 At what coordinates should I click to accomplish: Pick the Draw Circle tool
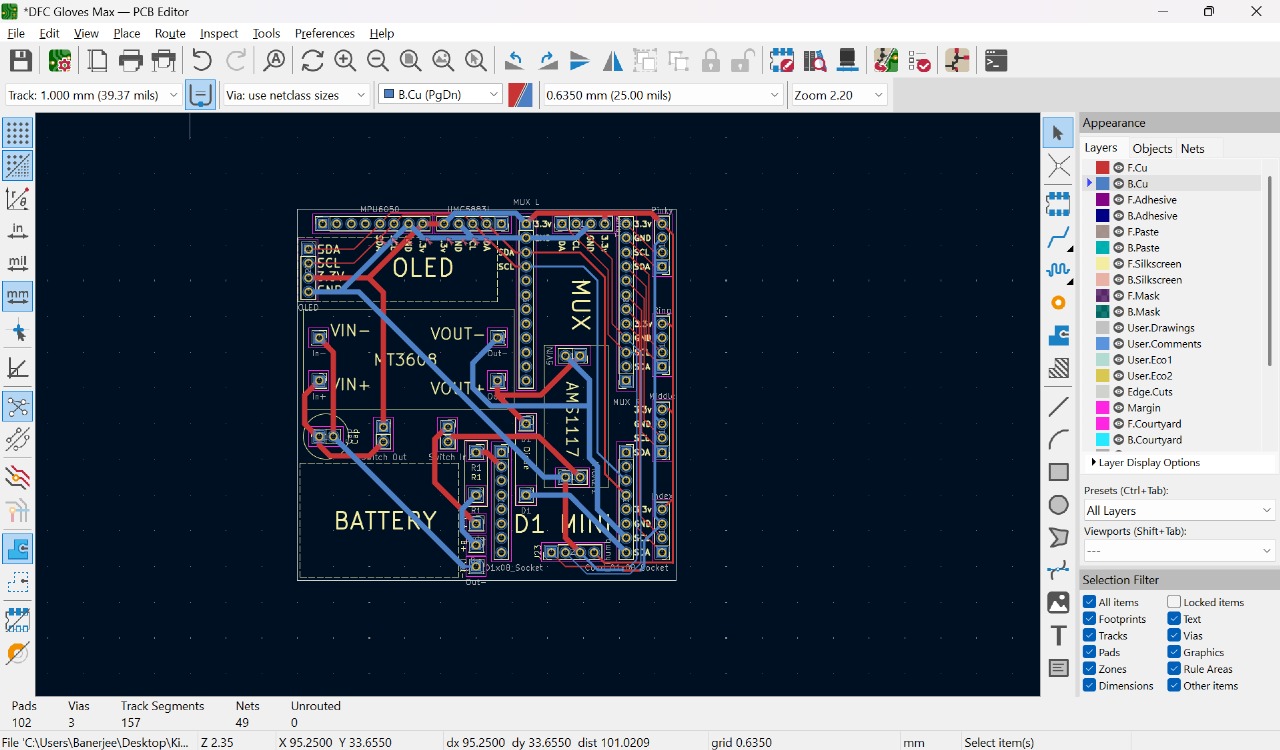[1058, 505]
